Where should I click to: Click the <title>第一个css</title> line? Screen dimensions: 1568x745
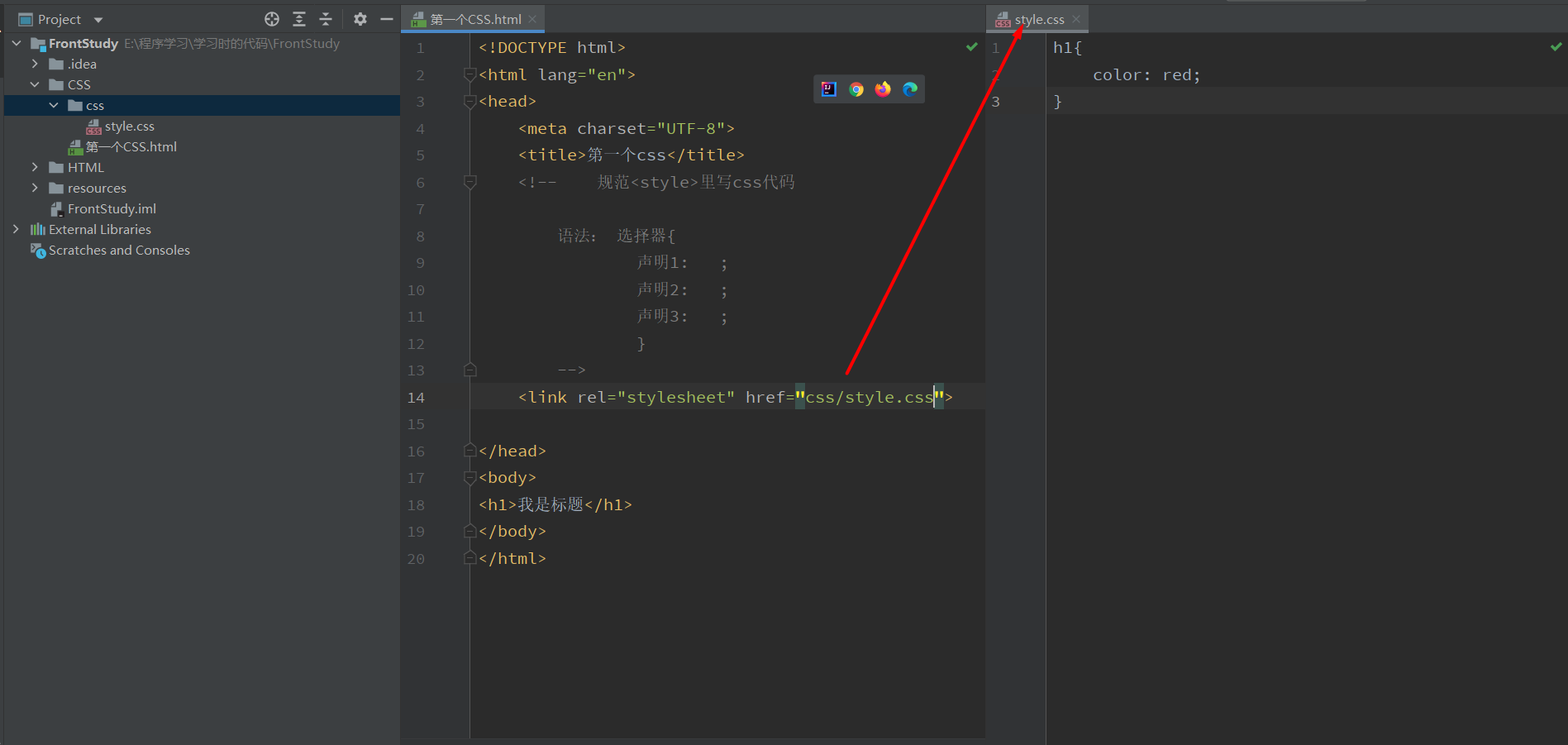pos(631,155)
